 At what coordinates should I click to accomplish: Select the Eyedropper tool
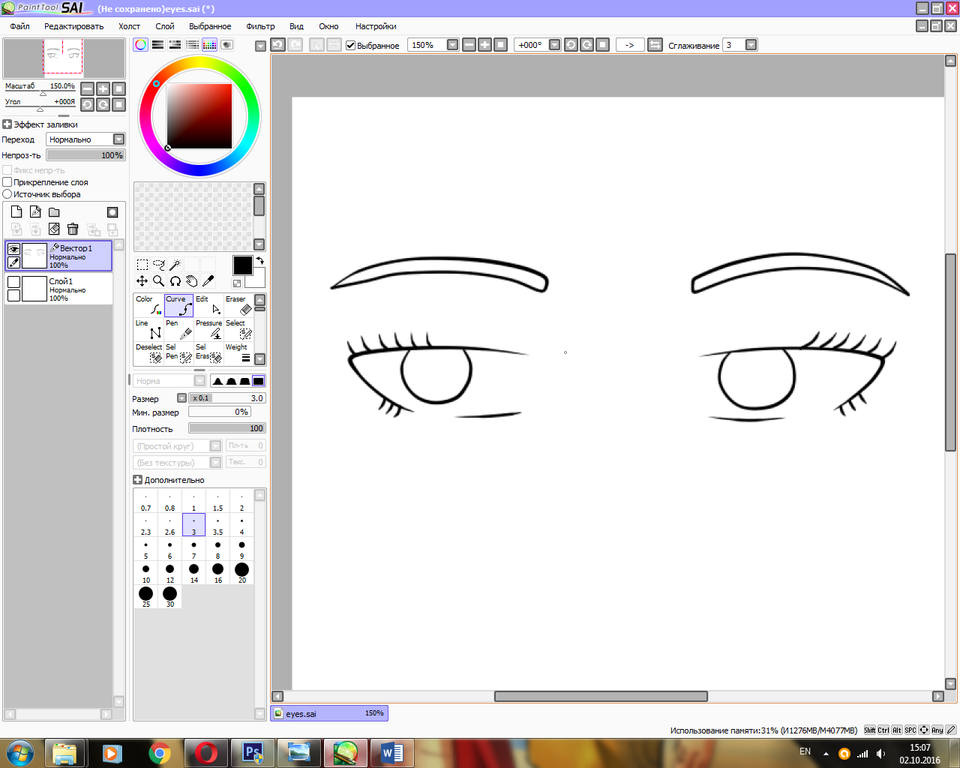pyautogui.click(x=209, y=281)
